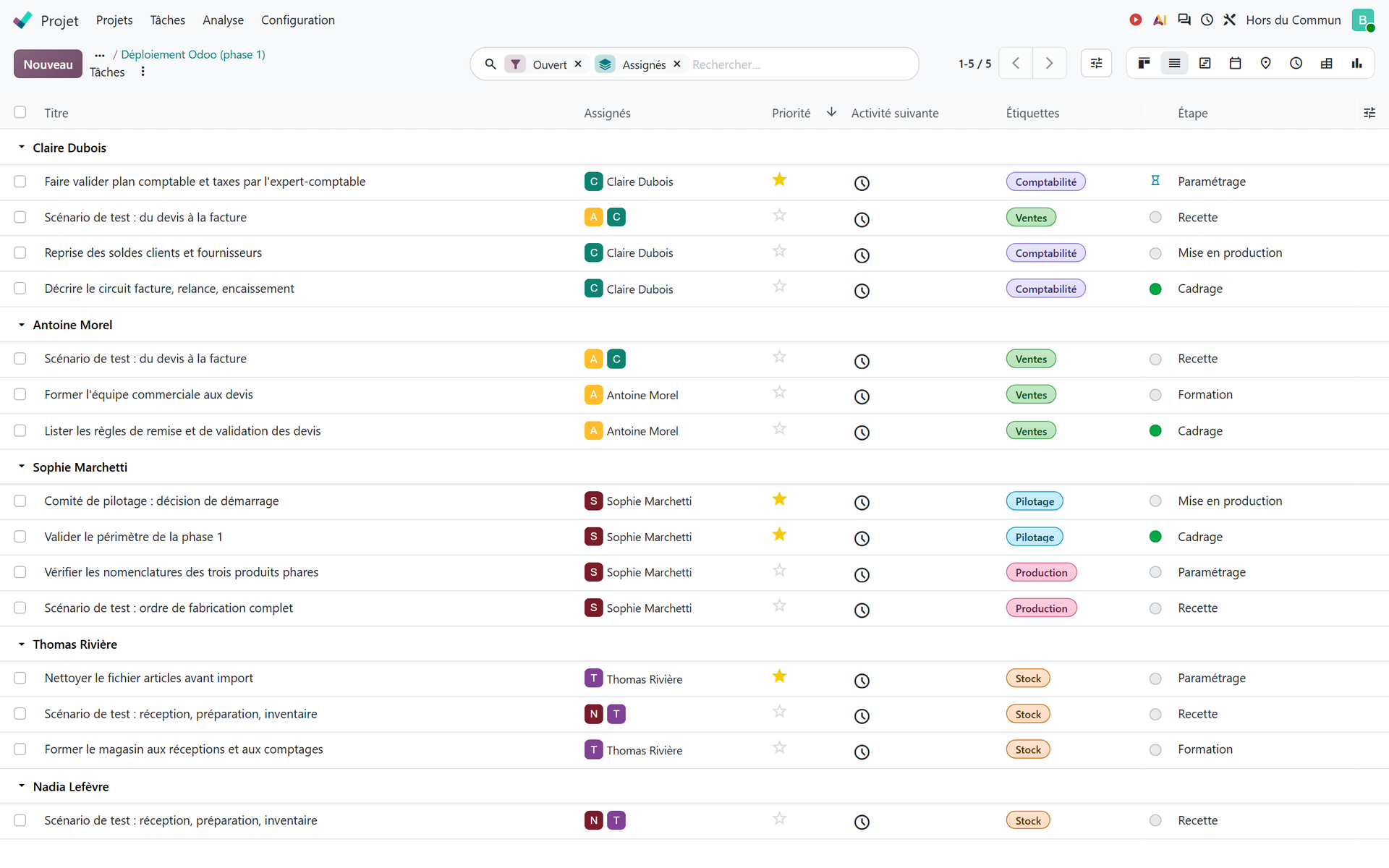Screen dimensions: 1389x868
Task: Open the Gantt-style form view icon
Action: pos(1205,64)
